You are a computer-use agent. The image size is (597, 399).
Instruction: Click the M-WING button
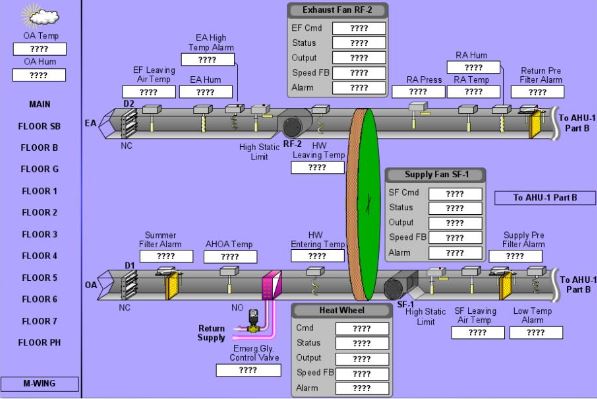(40, 384)
